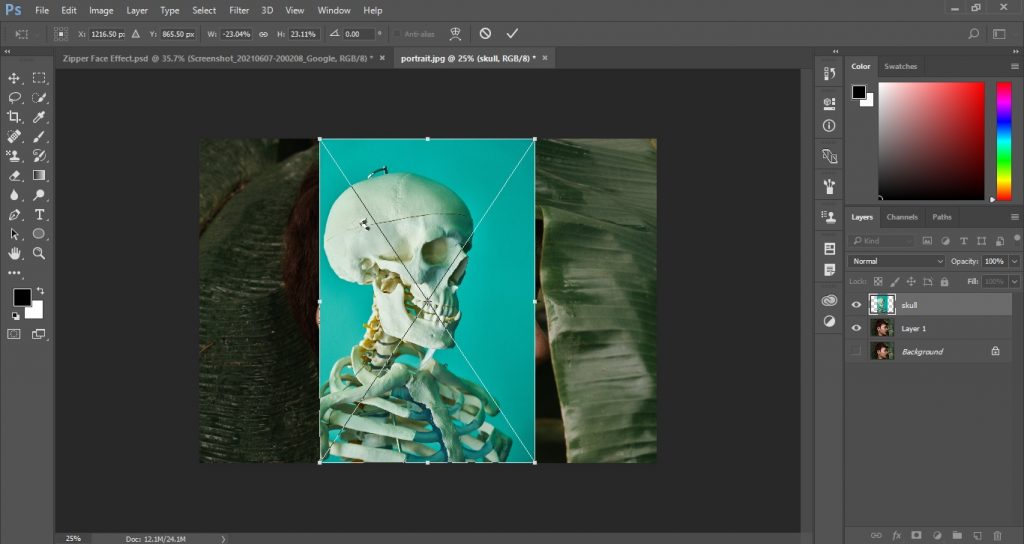Open the blend mode Normal dropdown
1024x544 pixels.
(x=897, y=261)
